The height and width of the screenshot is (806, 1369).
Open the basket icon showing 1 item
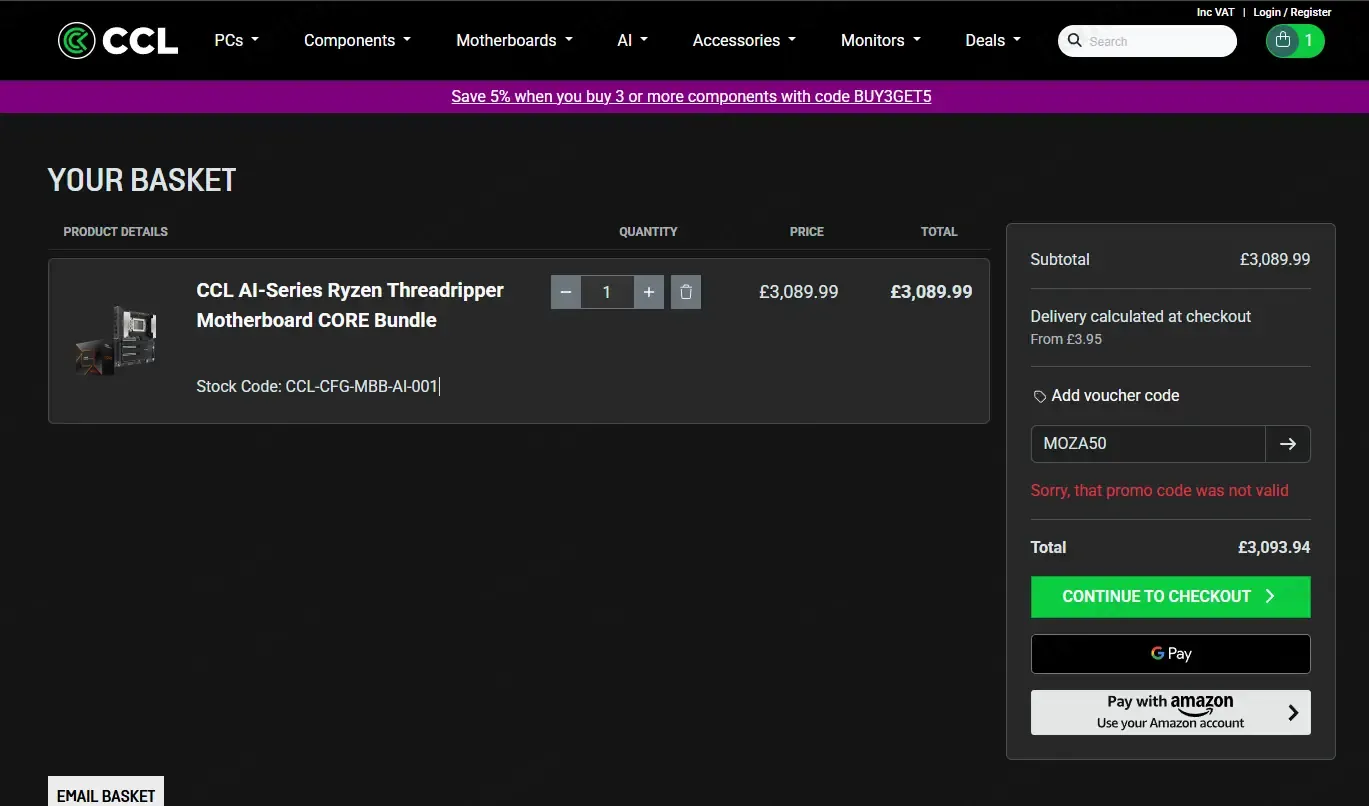(1295, 41)
